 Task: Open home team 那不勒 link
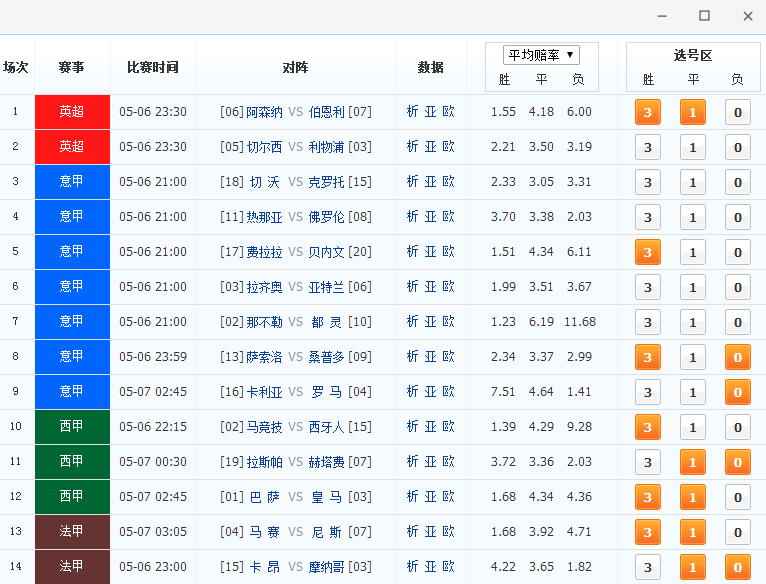264,322
